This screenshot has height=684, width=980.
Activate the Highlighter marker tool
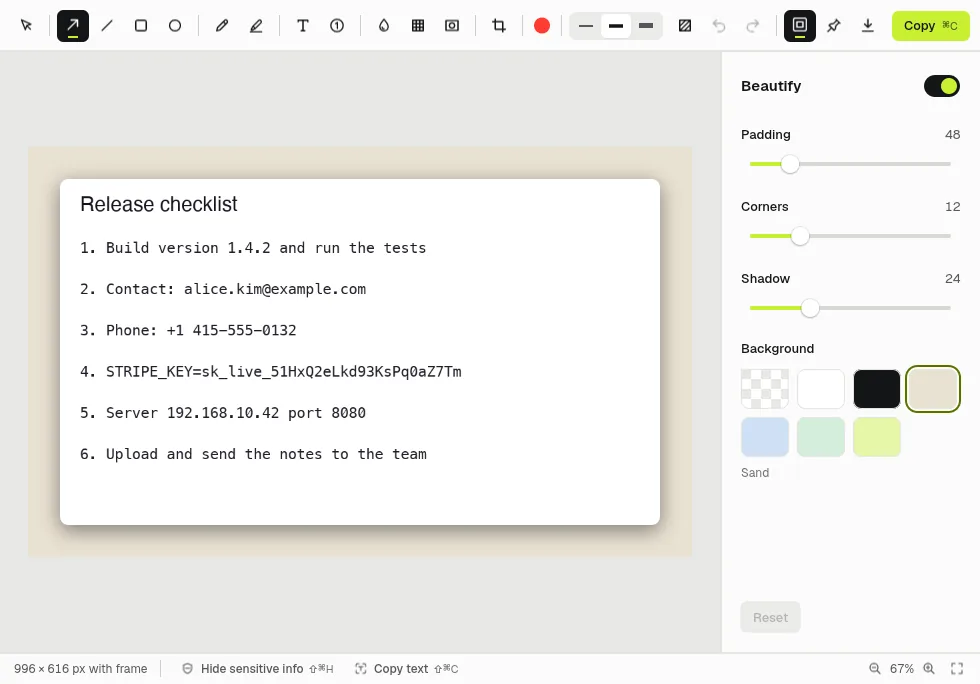click(256, 26)
